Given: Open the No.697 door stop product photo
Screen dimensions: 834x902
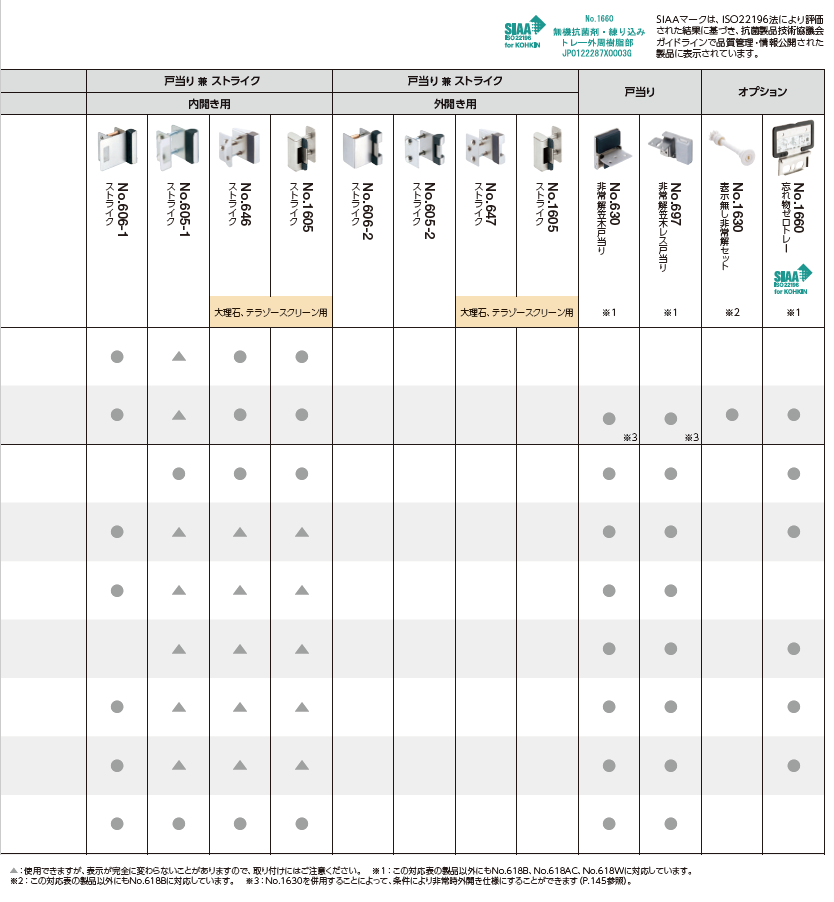Looking at the screenshot, I should point(670,148).
